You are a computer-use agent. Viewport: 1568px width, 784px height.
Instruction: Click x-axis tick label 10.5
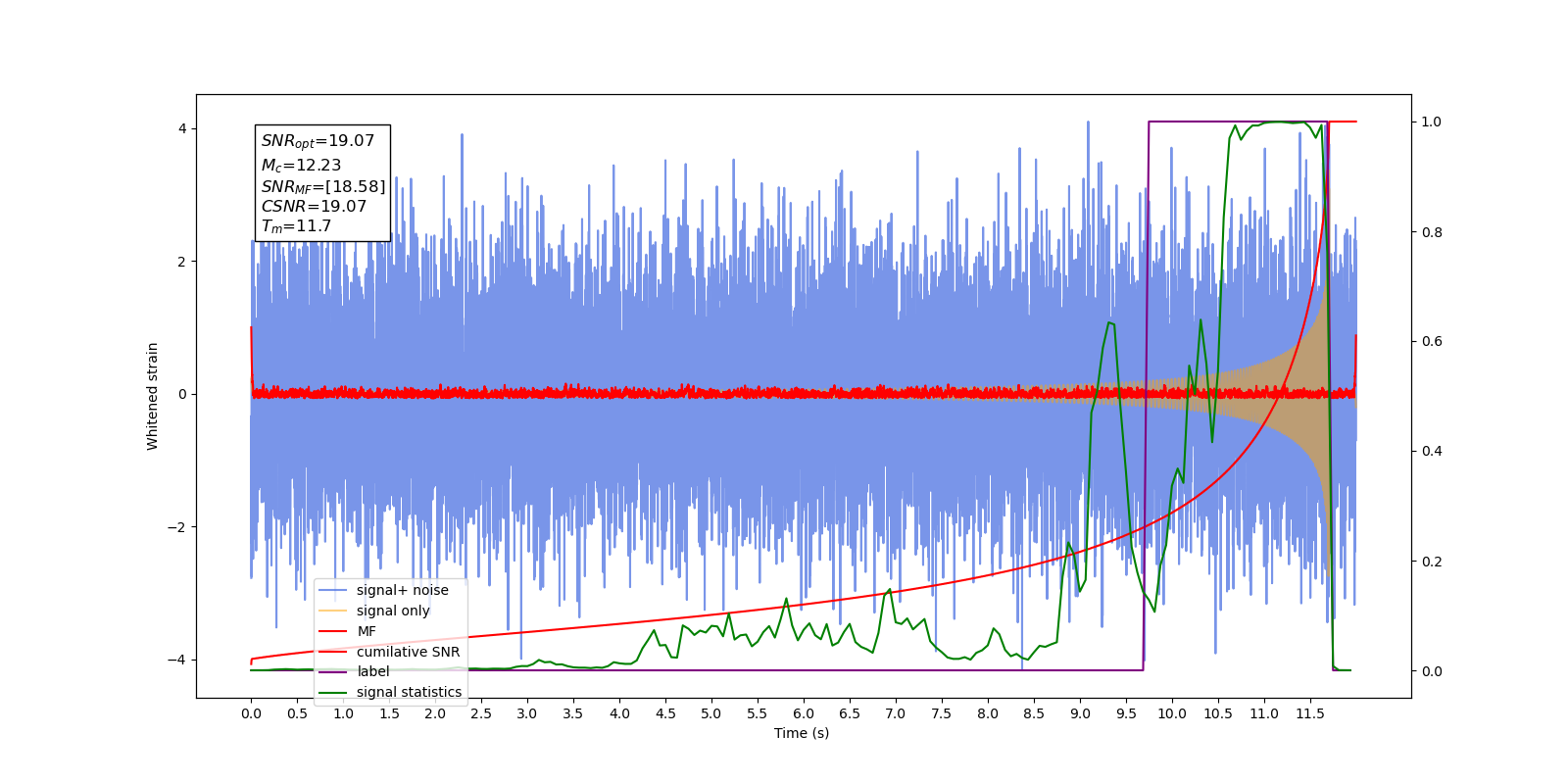tap(1218, 713)
